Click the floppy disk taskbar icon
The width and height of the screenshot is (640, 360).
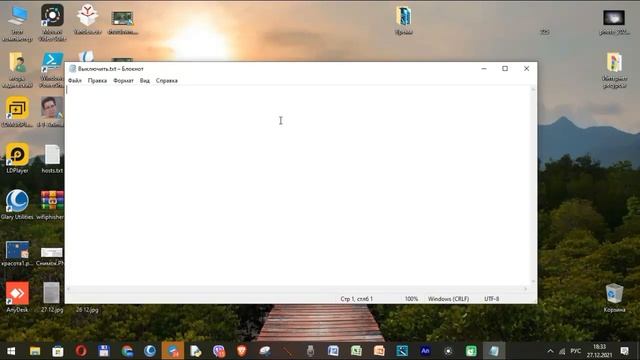pos(104,351)
